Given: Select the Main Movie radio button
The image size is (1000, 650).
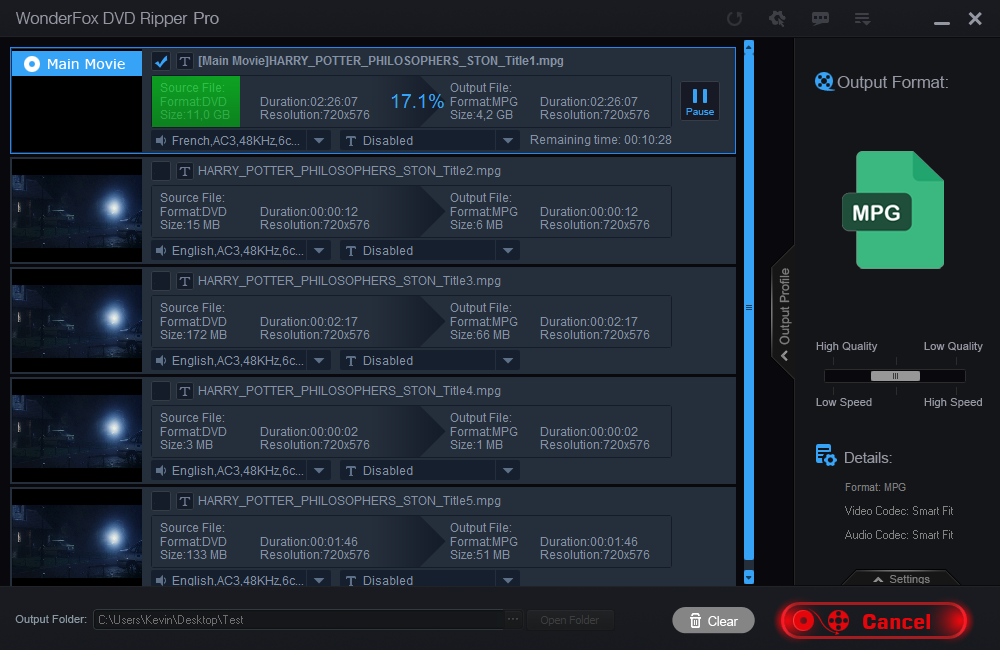Looking at the screenshot, I should pyautogui.click(x=32, y=64).
